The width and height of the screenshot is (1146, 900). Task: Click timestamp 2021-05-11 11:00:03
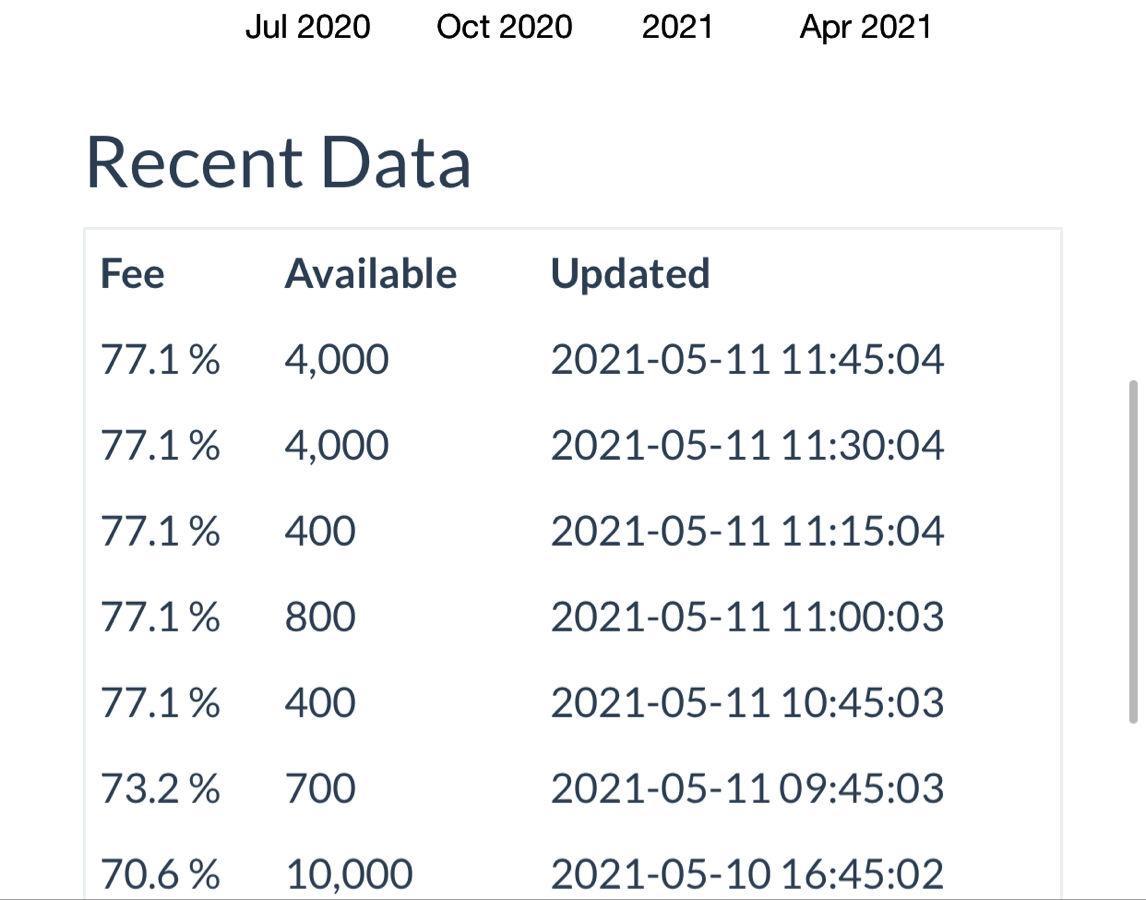point(747,617)
